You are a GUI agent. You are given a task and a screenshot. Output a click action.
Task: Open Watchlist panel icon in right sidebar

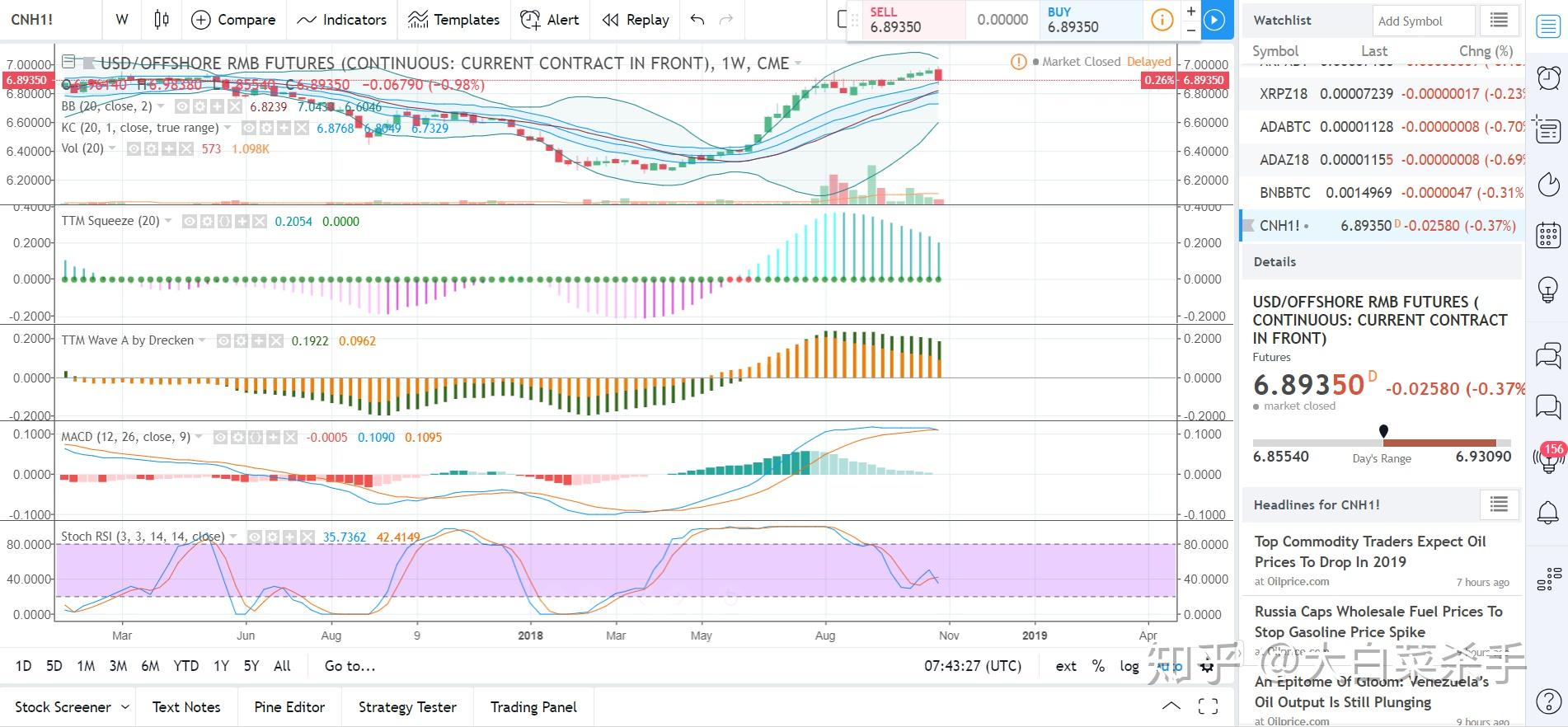pos(1548,26)
